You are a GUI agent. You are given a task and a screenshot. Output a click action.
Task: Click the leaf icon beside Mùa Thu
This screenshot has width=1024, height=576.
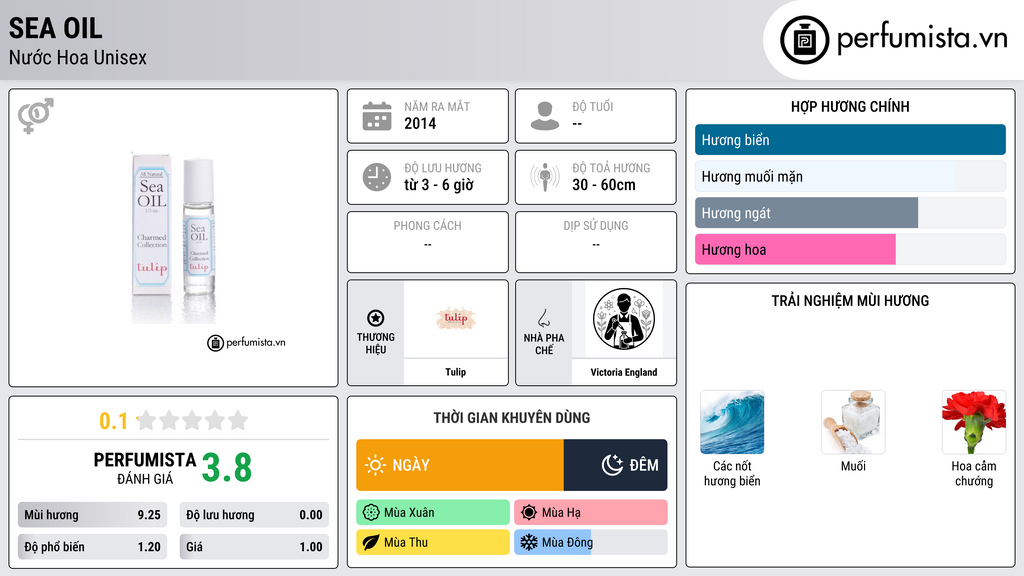(x=371, y=542)
